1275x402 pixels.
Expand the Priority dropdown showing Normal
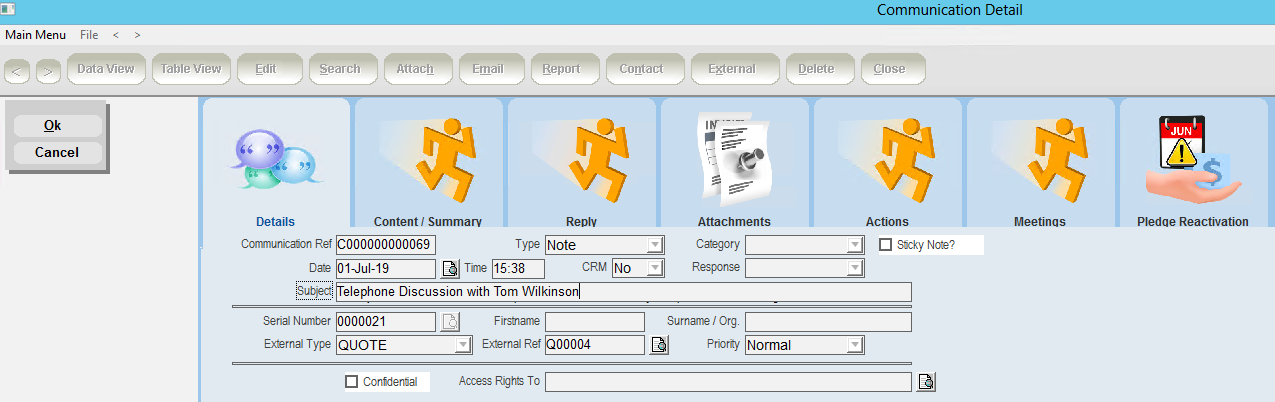854,345
